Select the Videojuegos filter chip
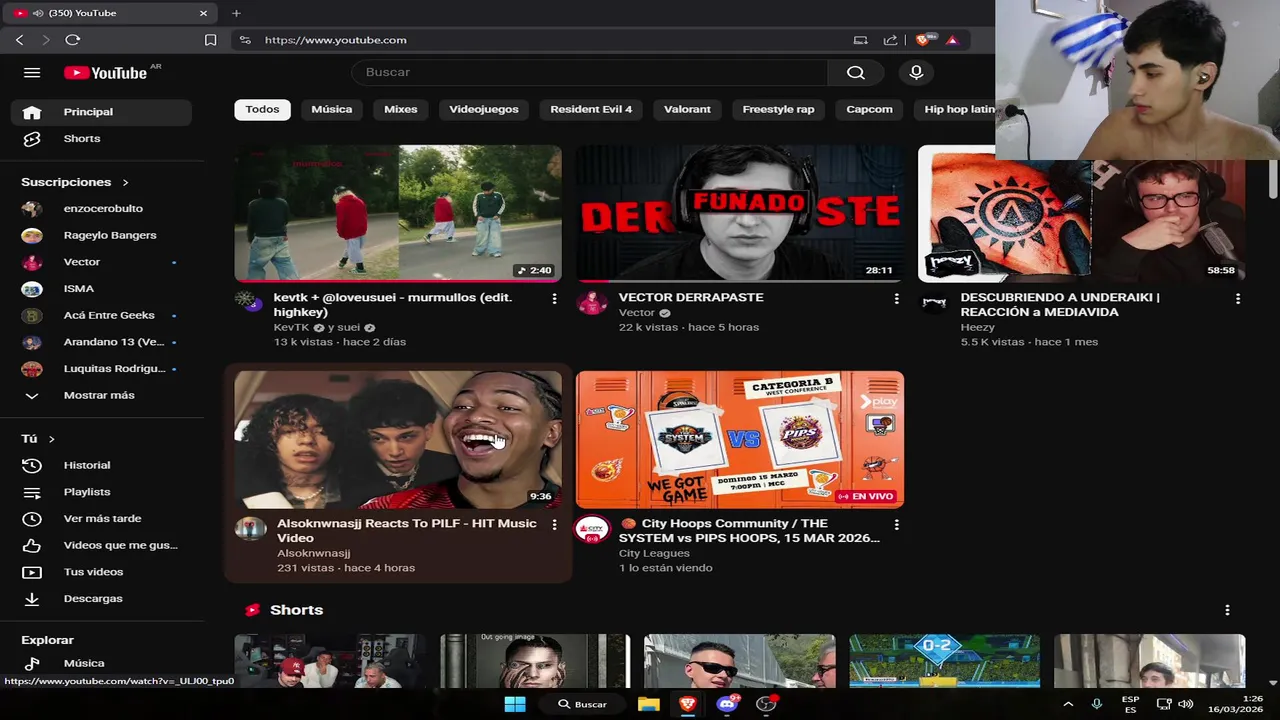This screenshot has width=1280, height=720. click(484, 109)
